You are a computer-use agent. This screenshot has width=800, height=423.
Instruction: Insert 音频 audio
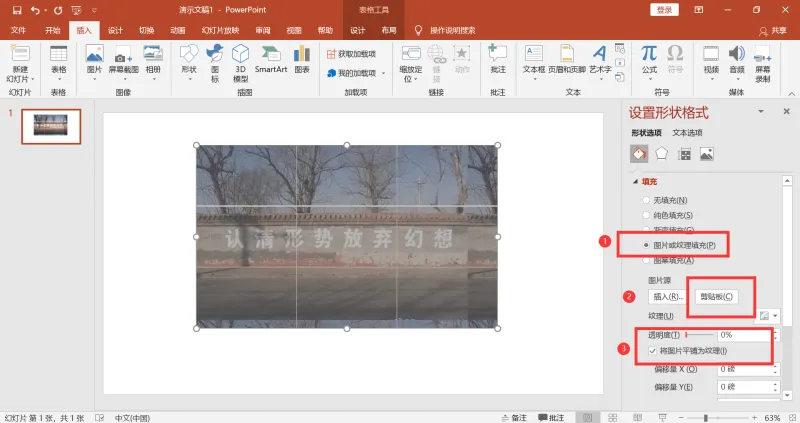pos(737,64)
